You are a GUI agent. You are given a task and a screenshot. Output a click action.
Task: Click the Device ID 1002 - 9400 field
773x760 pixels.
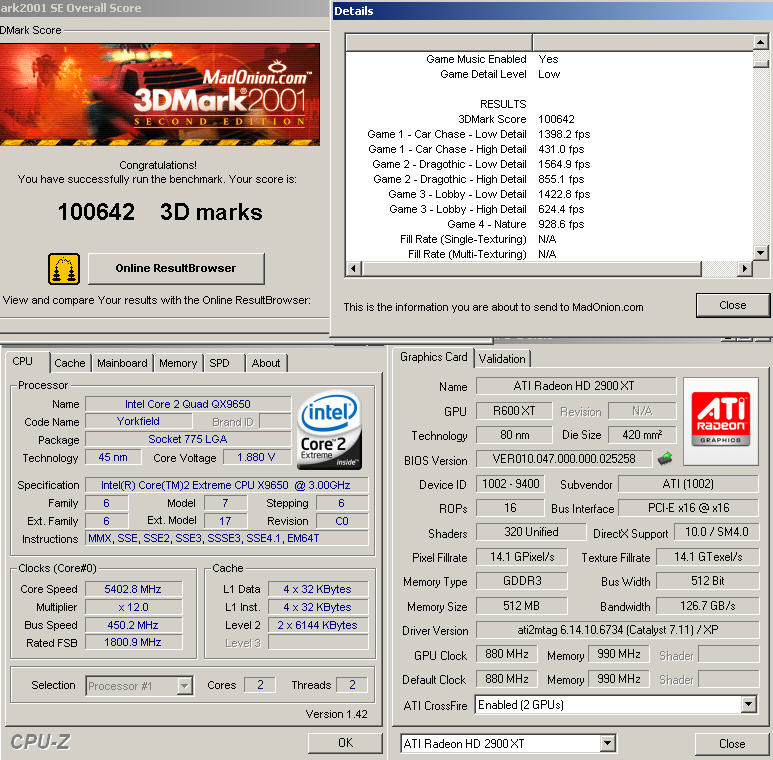click(510, 484)
